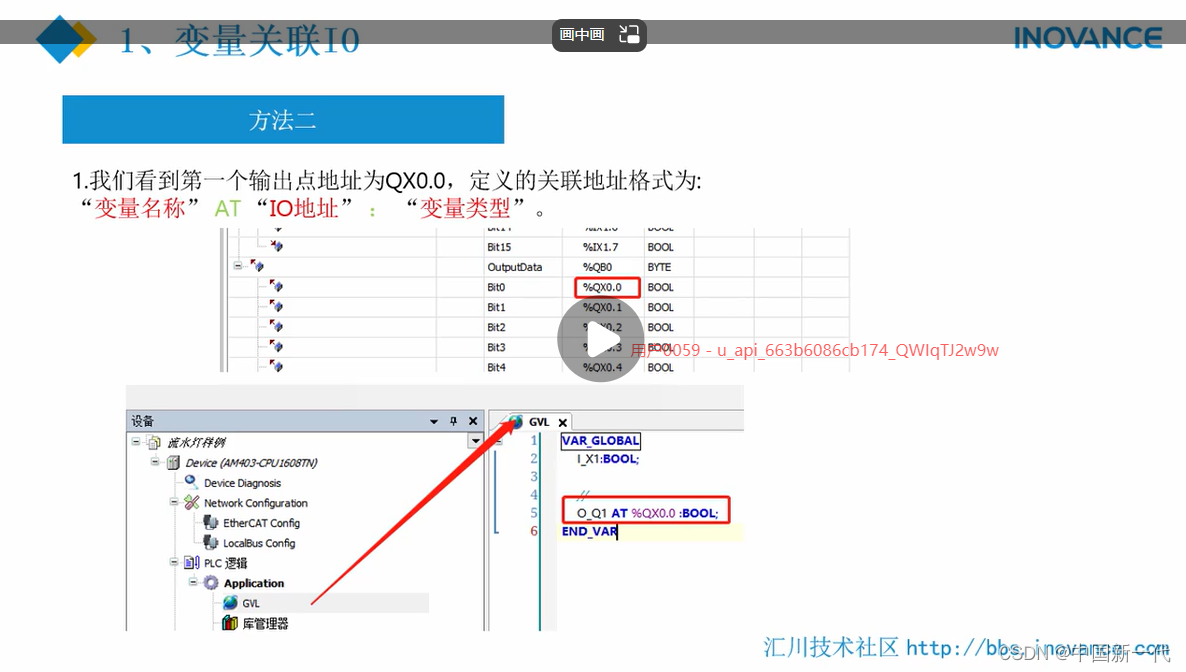Screen dimensions: 1186x672
Task: Select 流水灯样例 in device tree
Action: (197, 443)
